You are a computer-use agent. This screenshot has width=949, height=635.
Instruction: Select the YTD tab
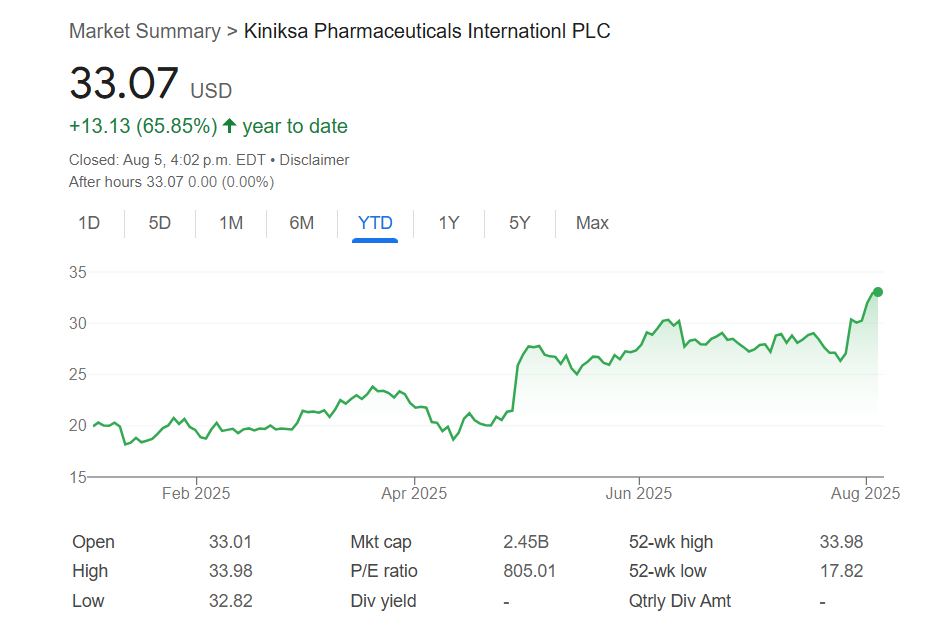[x=374, y=223]
